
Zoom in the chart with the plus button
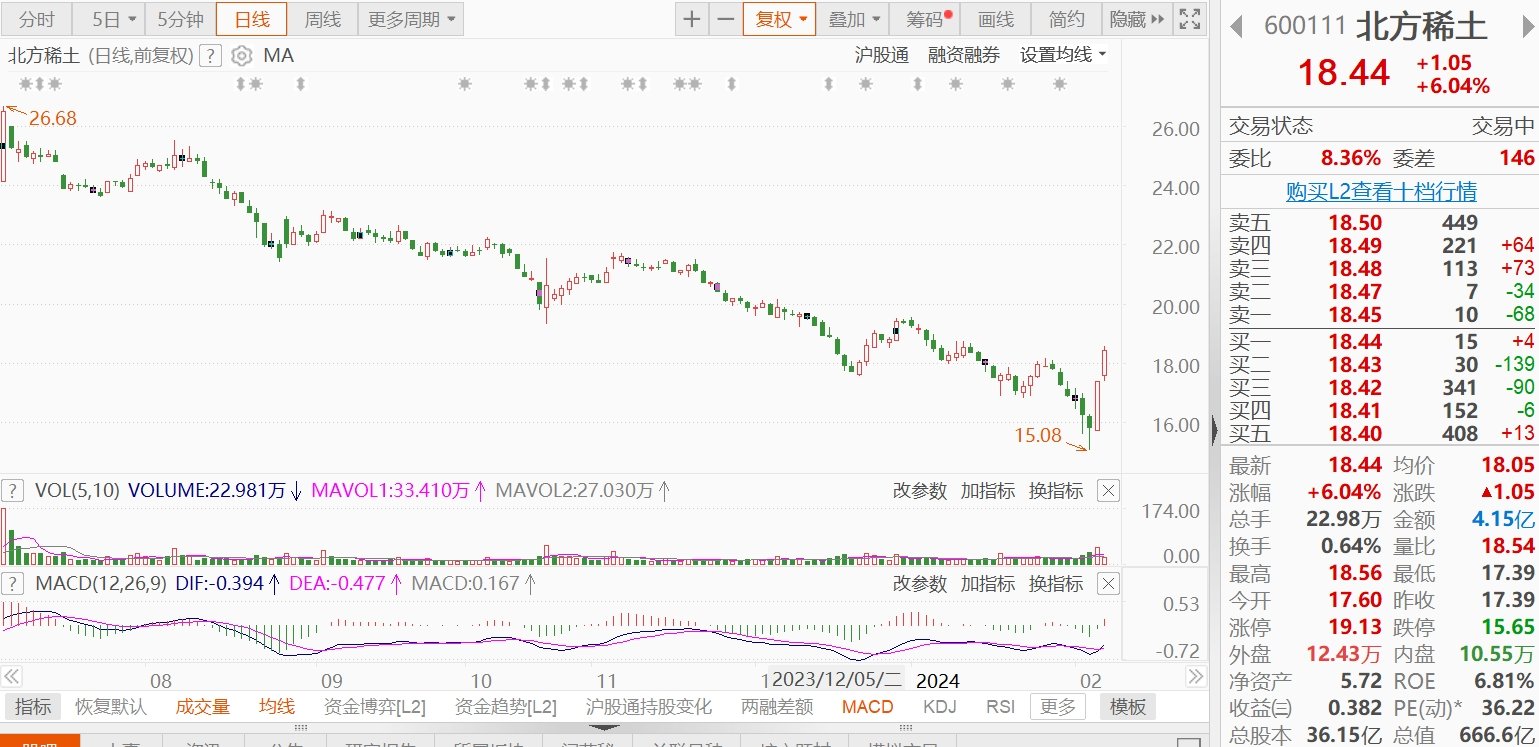pyautogui.click(x=692, y=19)
